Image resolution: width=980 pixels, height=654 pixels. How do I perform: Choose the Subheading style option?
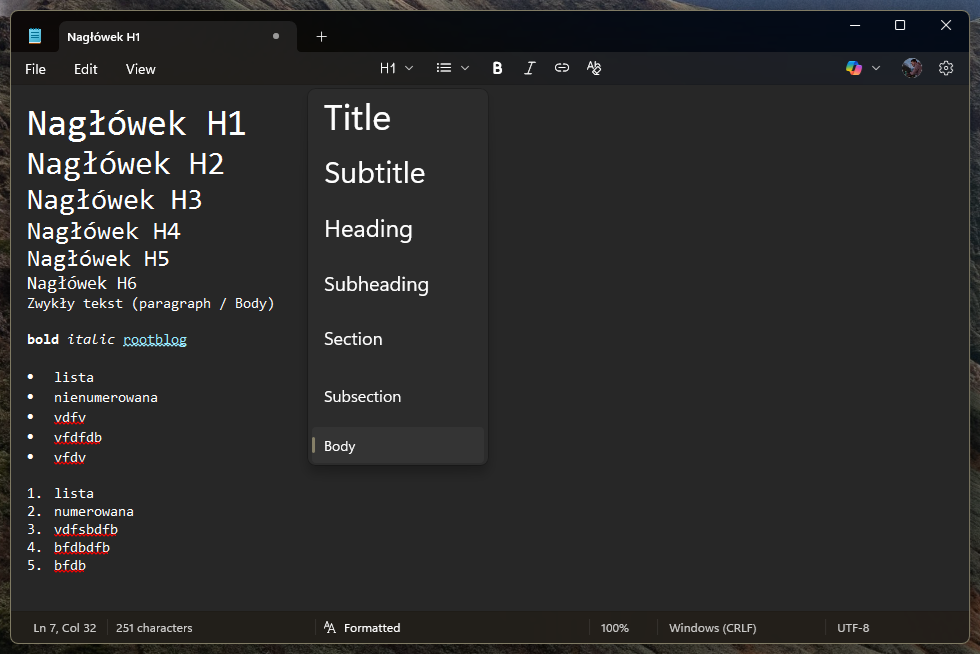[376, 285]
